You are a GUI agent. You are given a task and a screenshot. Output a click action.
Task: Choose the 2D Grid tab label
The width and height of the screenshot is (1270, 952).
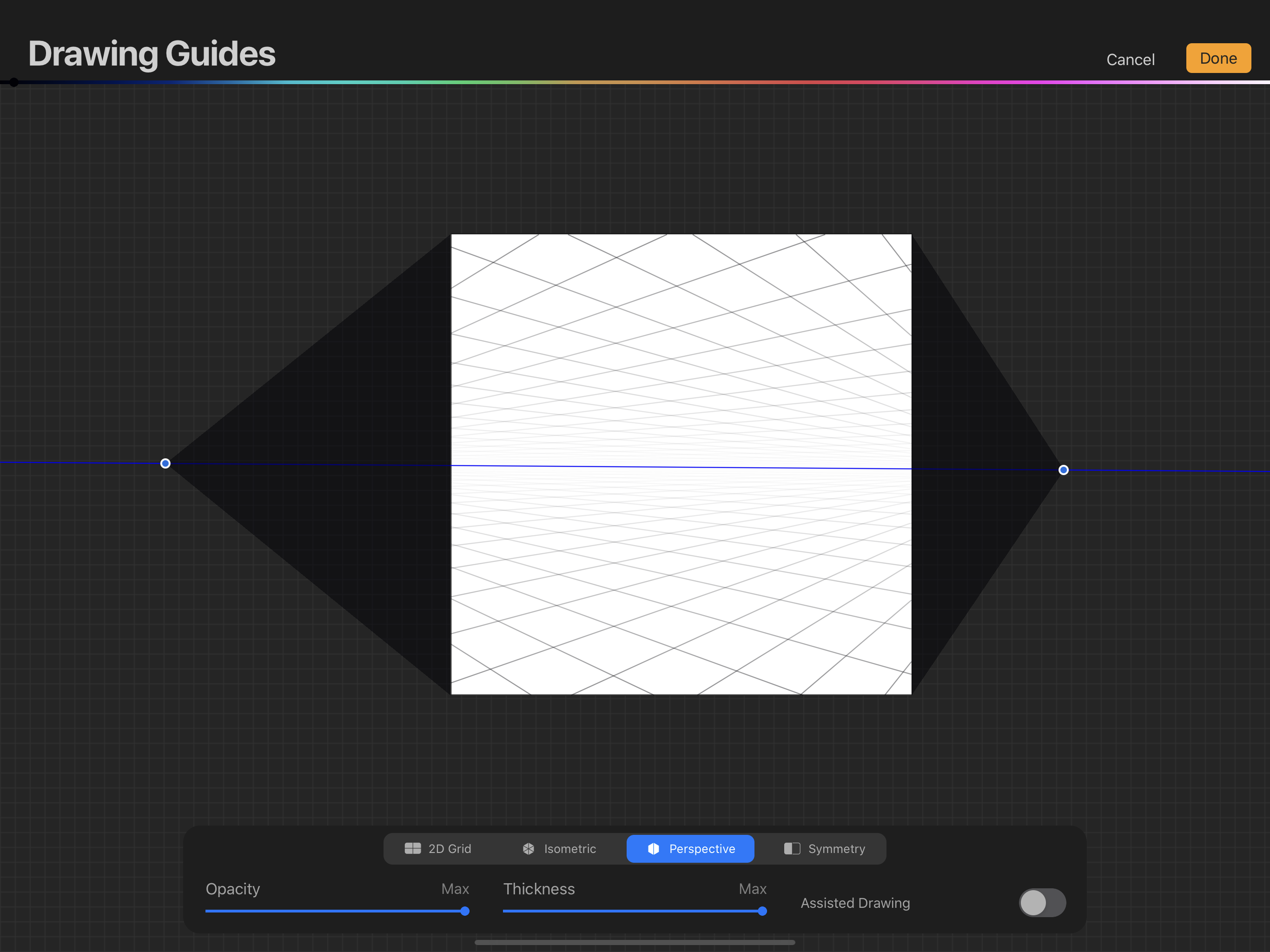[450, 849]
